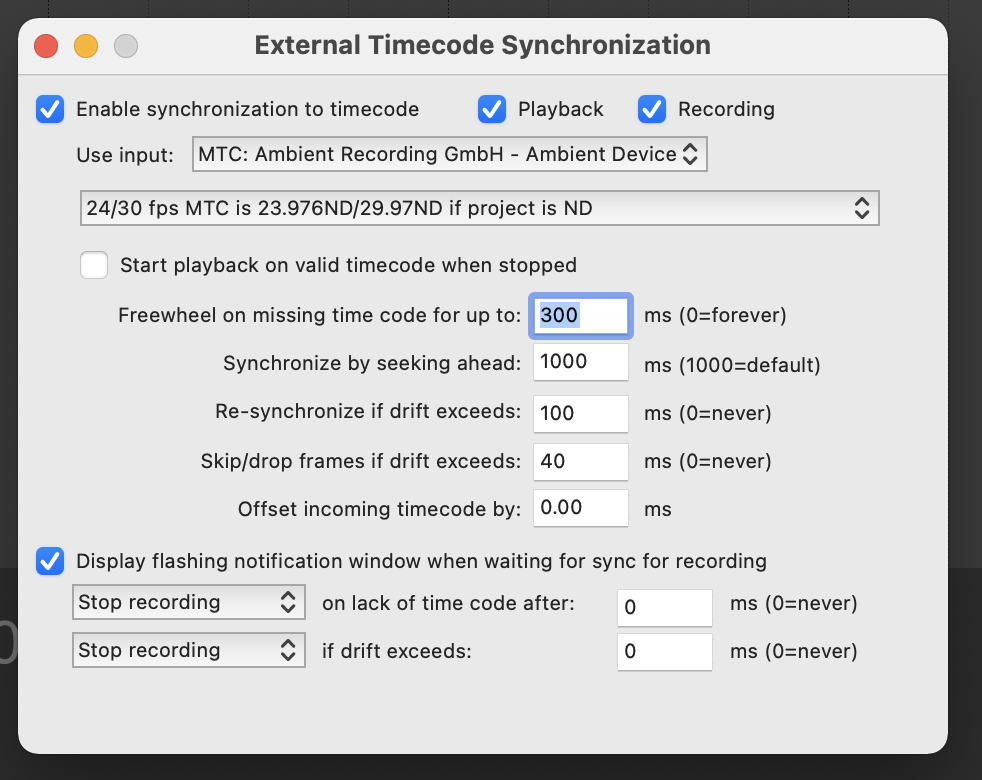The width and height of the screenshot is (982, 780).
Task: Disable the Enable synchronization to timecode checkbox
Action: (x=50, y=109)
